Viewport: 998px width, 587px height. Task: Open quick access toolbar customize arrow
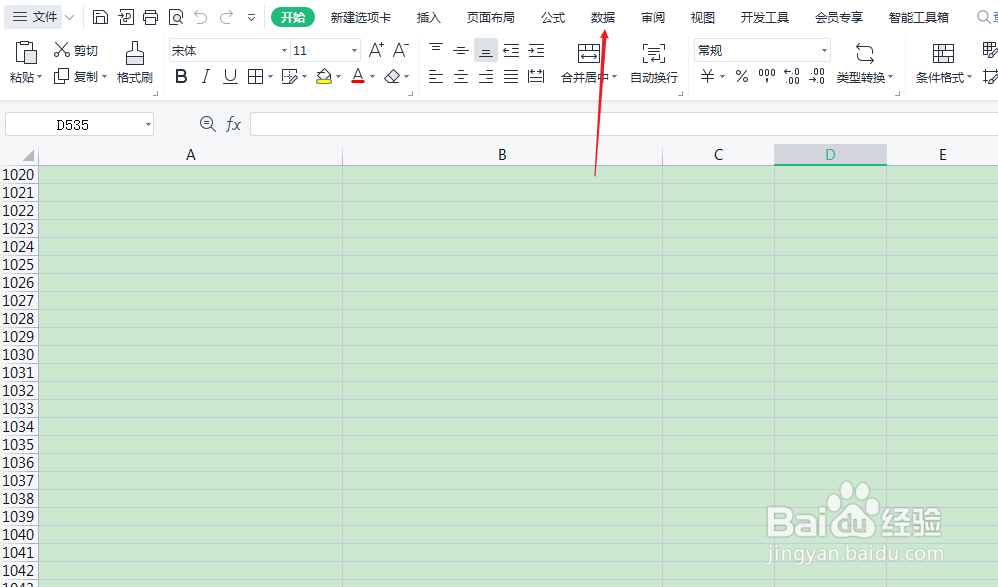tap(251, 17)
